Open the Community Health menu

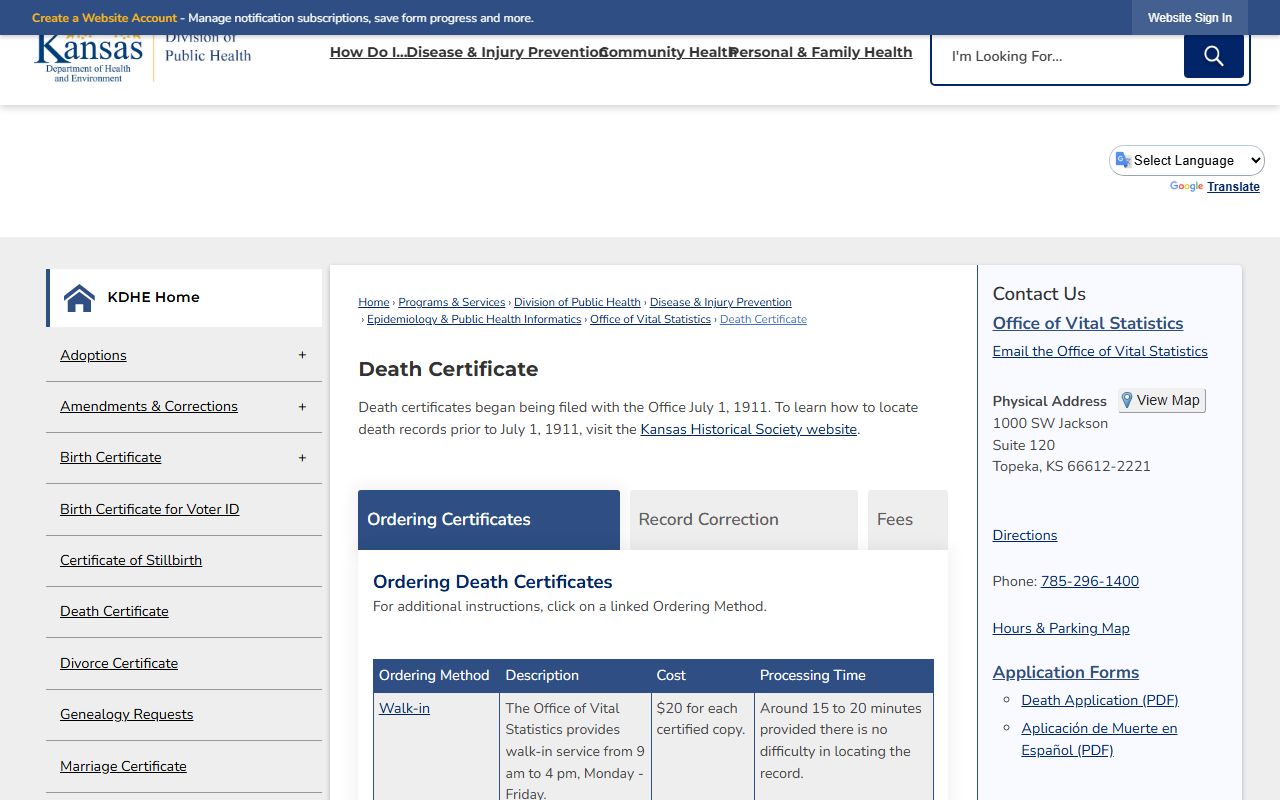667,52
